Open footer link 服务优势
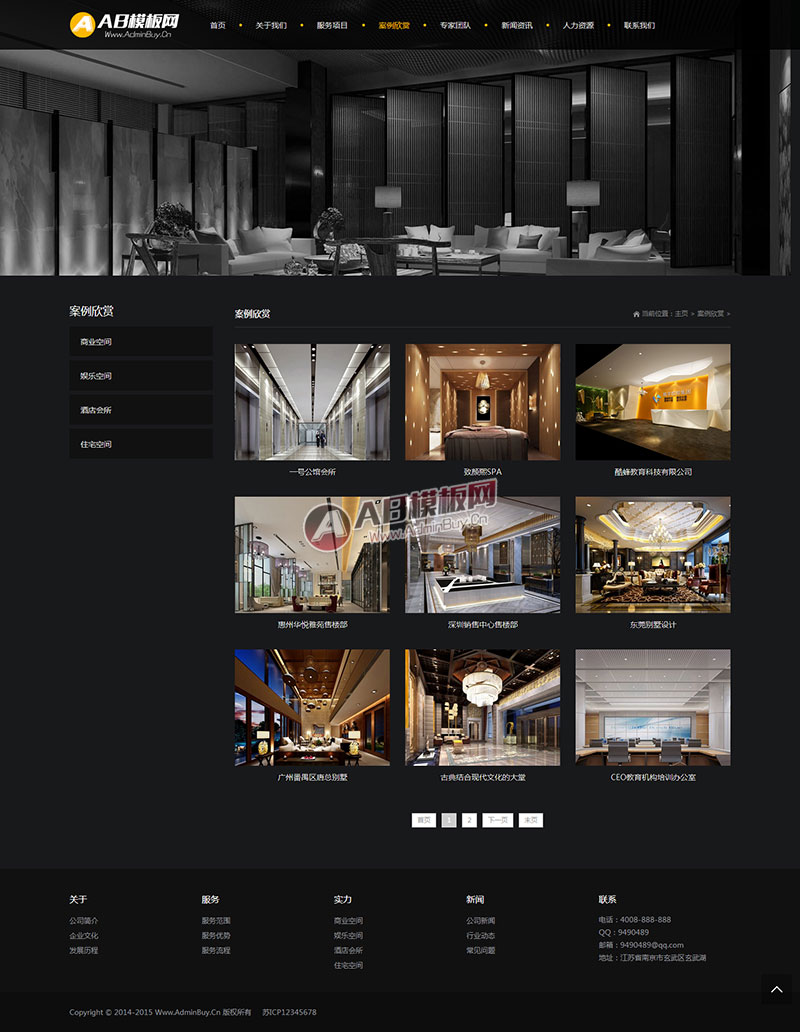Viewport: 800px width, 1032px height. tap(216, 935)
